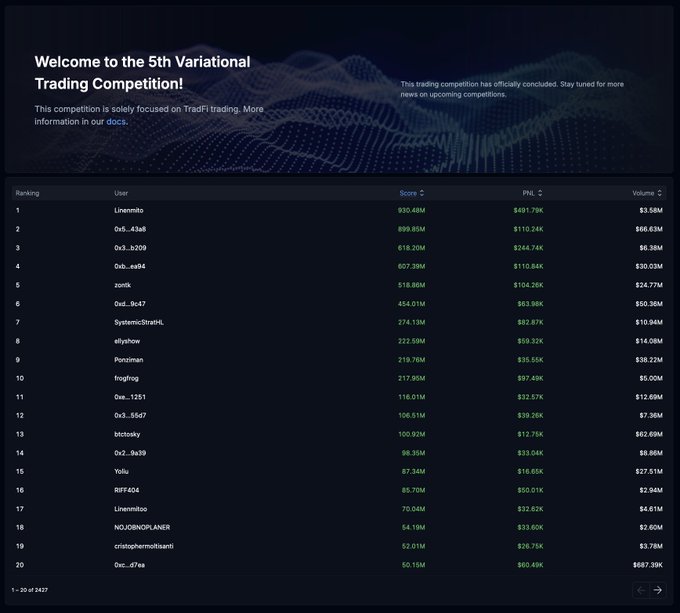Click the 607.39M score value
680x613 pixels.
pos(412,266)
